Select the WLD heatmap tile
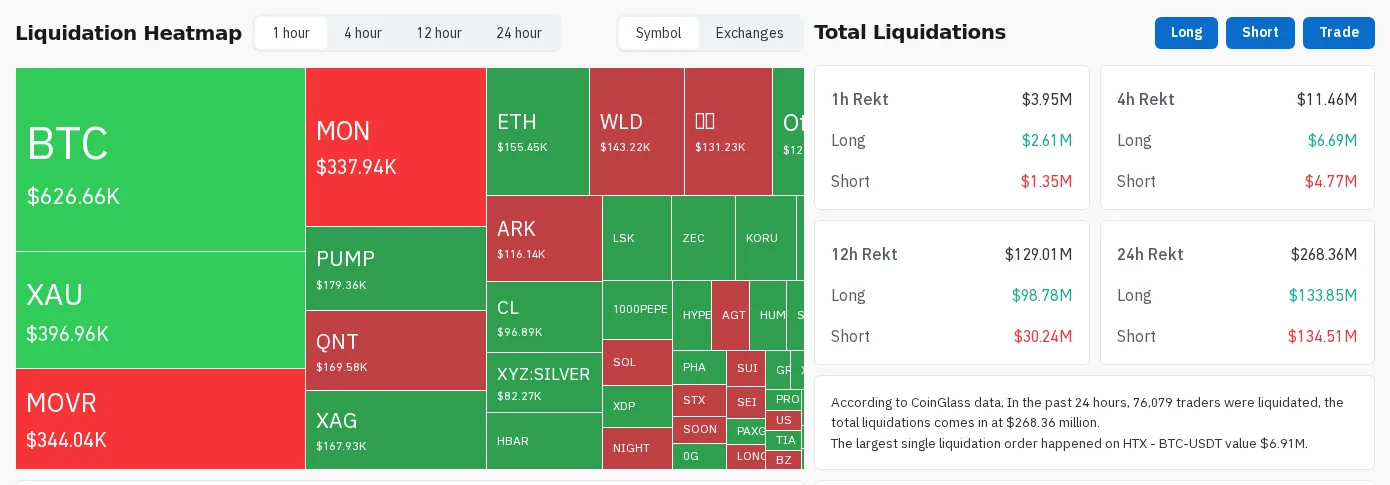This screenshot has height=485, width=1390. [637, 131]
